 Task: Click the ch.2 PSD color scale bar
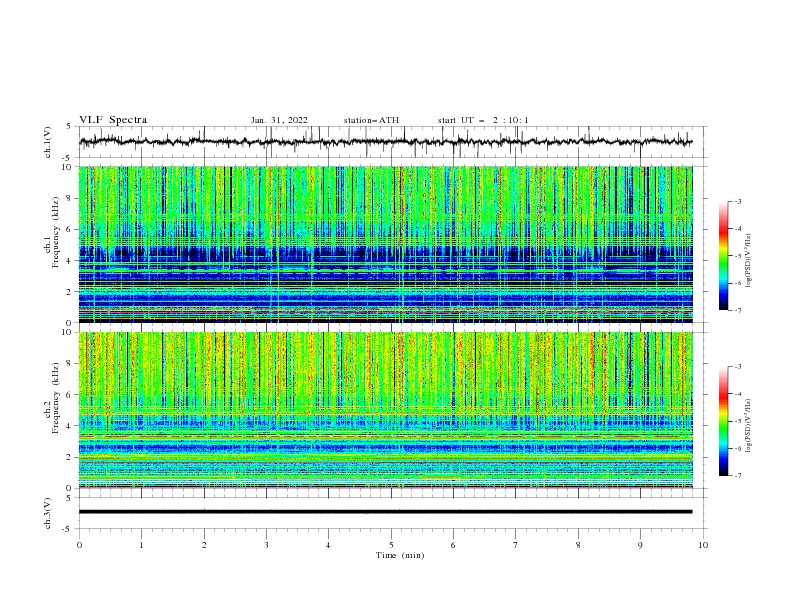(724, 421)
